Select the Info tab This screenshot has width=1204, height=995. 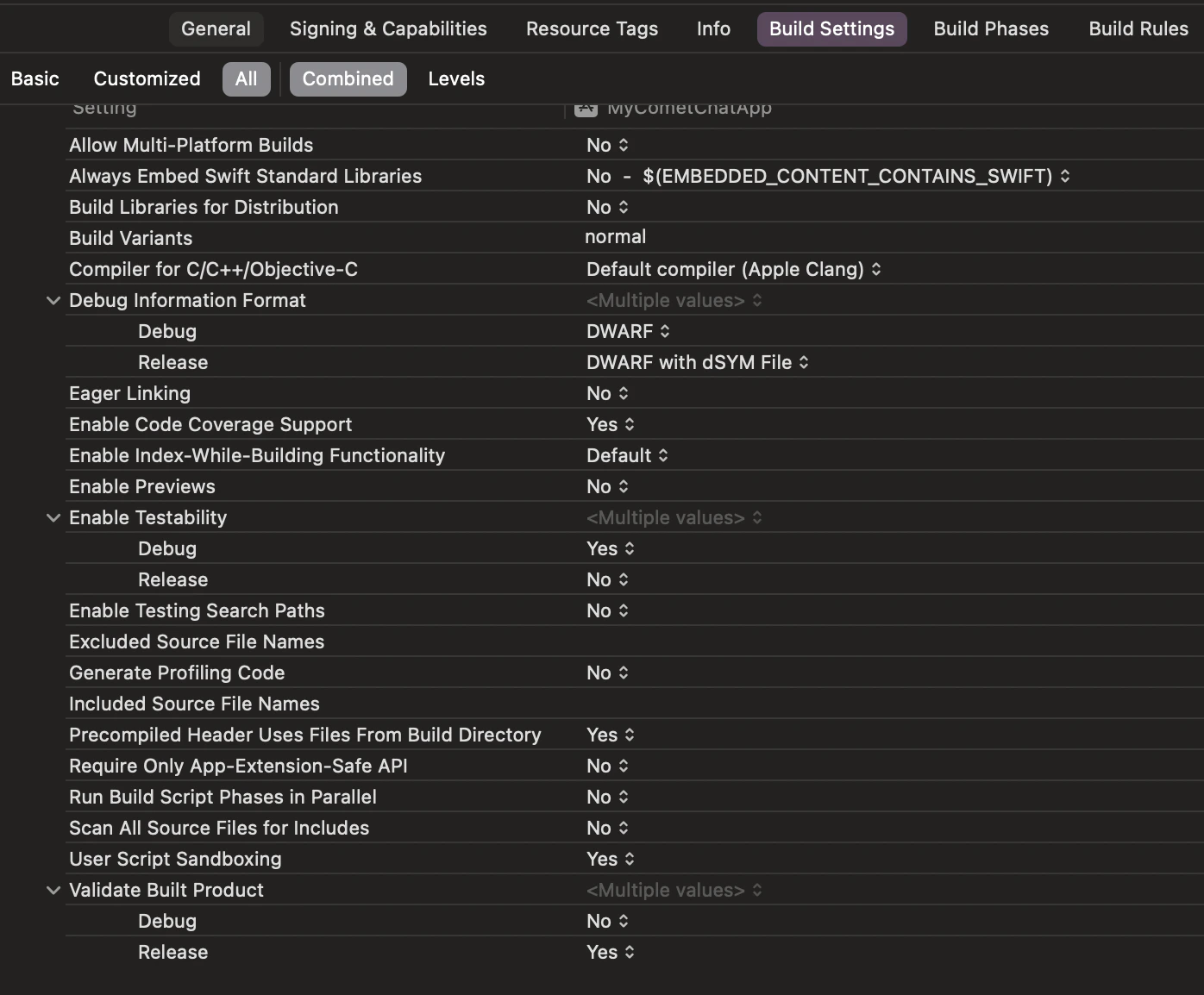pos(713,28)
